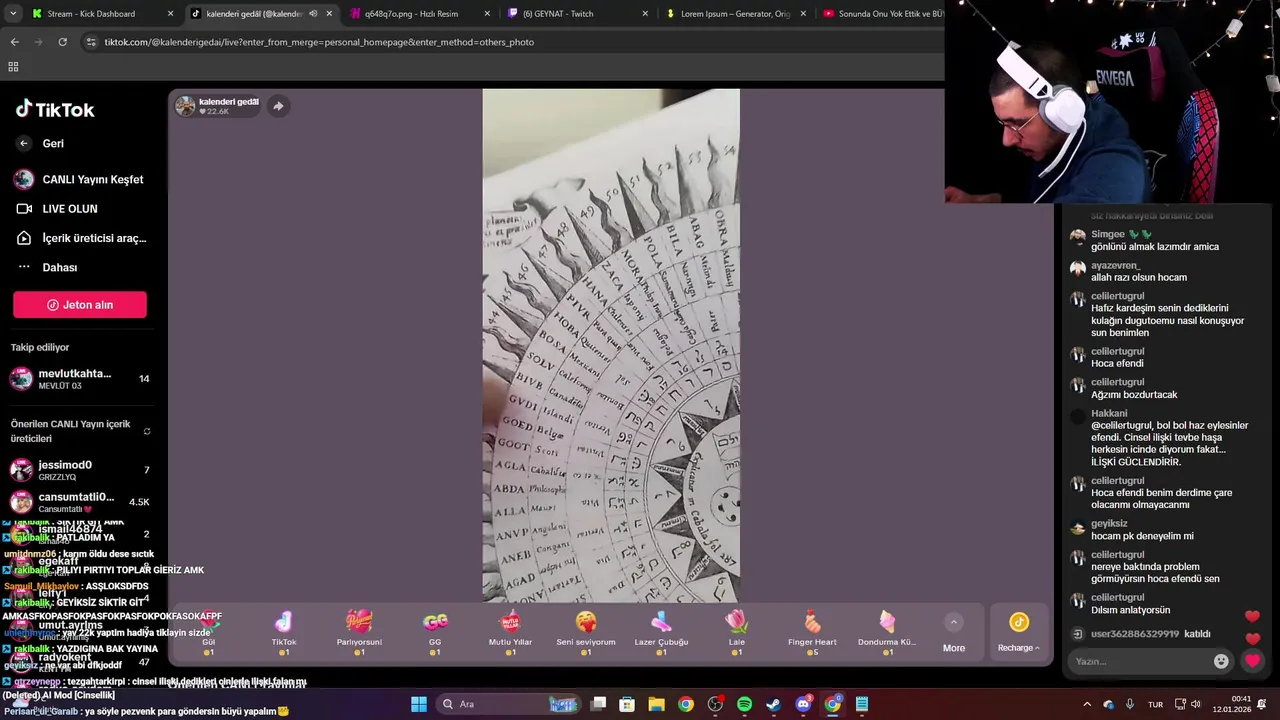Click streamer avatar kalenderi gedāî
Screen dimensions: 1280x720
(185, 106)
